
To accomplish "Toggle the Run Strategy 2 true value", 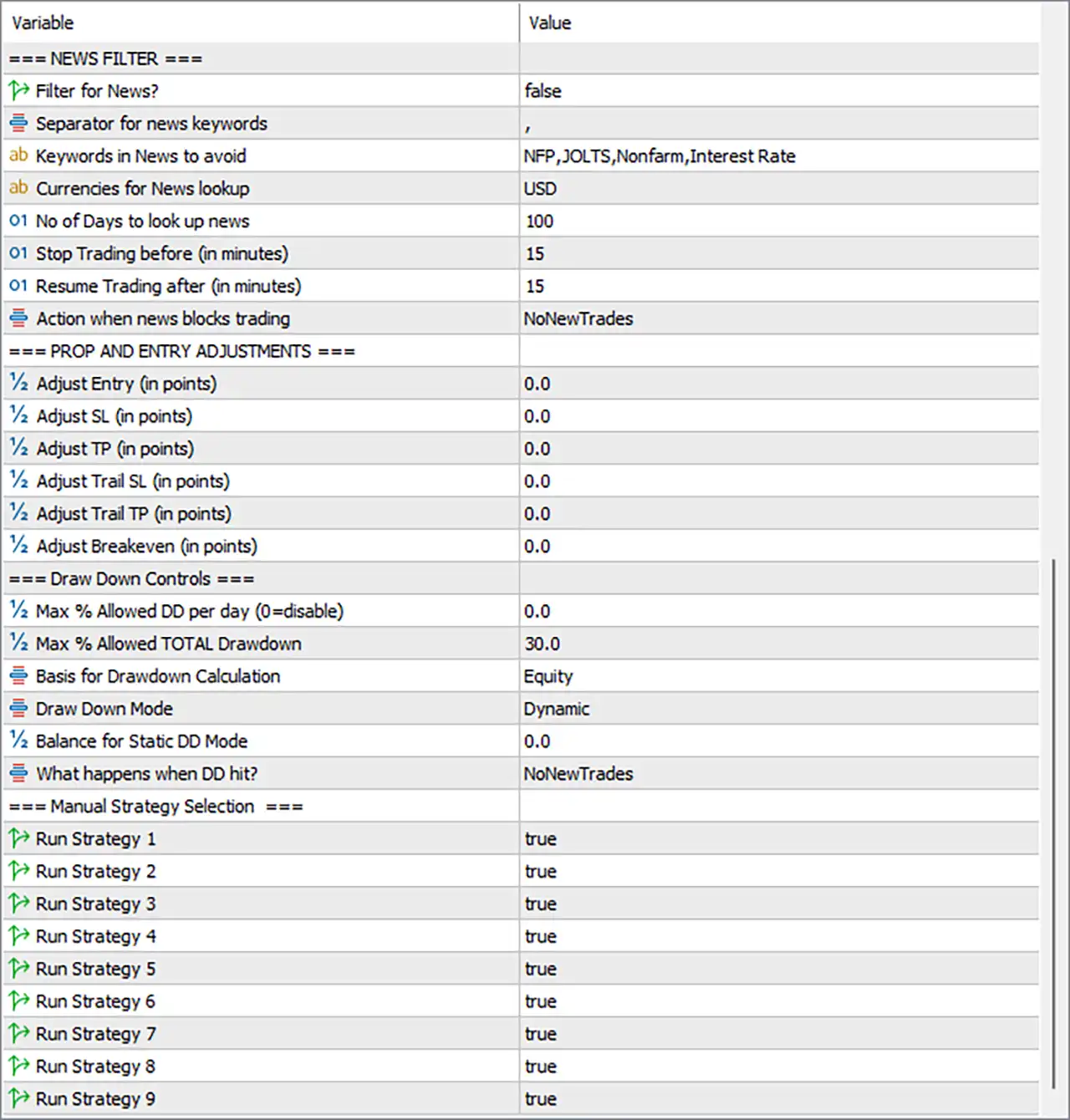I will (x=779, y=871).
